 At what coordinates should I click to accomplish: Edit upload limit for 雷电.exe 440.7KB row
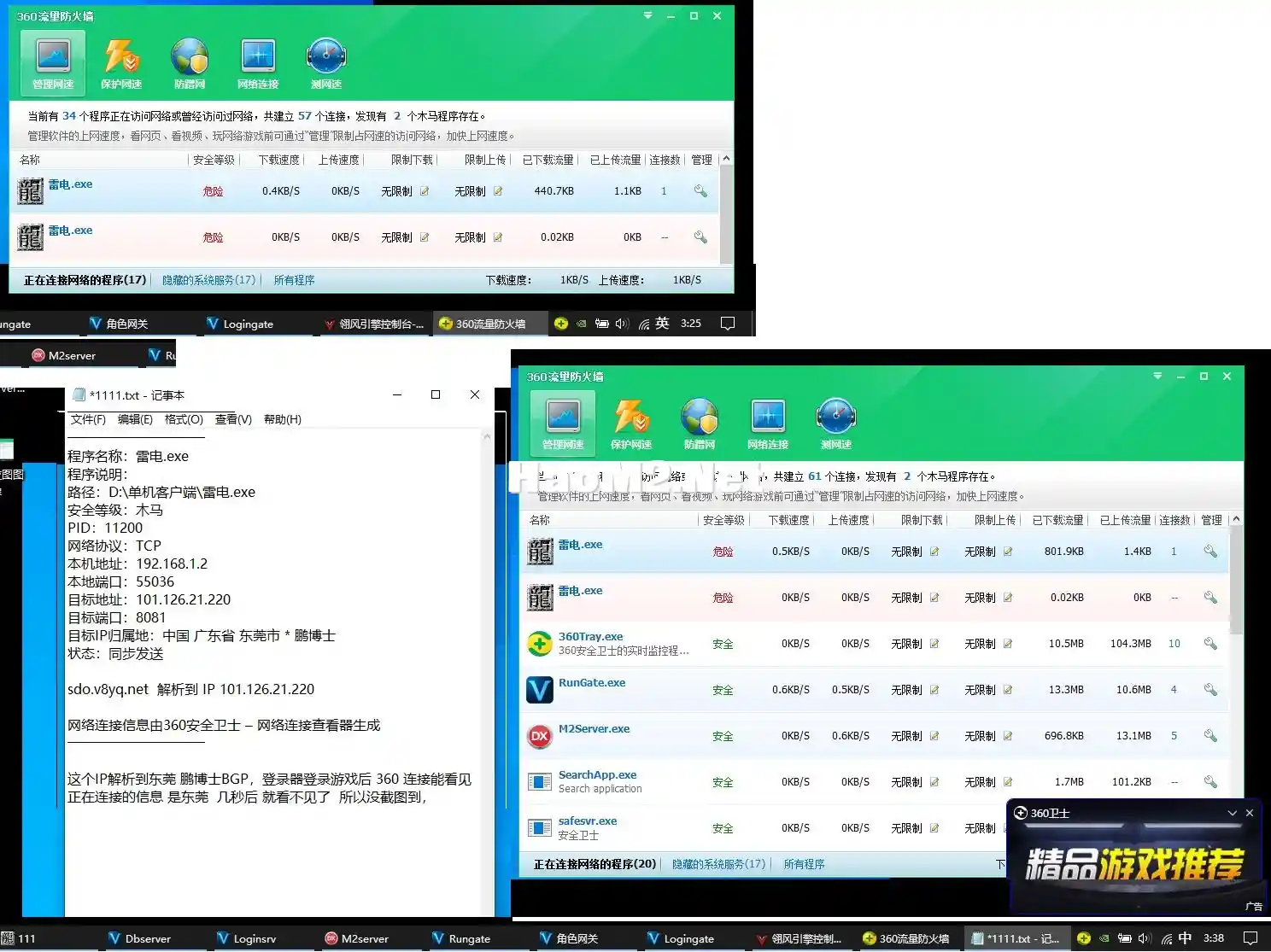498,191
